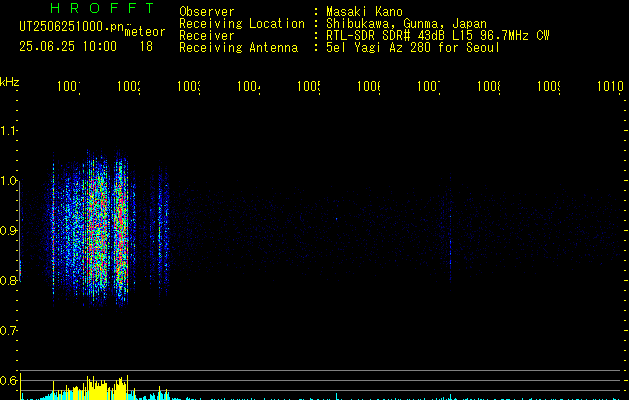Click the 5el Yagi Az 280 antenna text
The width and height of the screenshot is (629, 400).
click(413, 48)
